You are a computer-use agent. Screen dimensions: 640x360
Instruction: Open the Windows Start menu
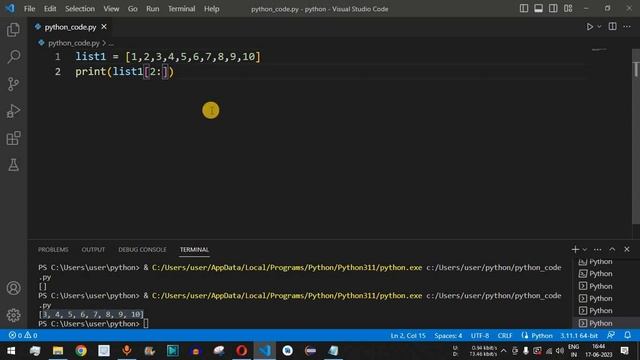click(x=11, y=351)
